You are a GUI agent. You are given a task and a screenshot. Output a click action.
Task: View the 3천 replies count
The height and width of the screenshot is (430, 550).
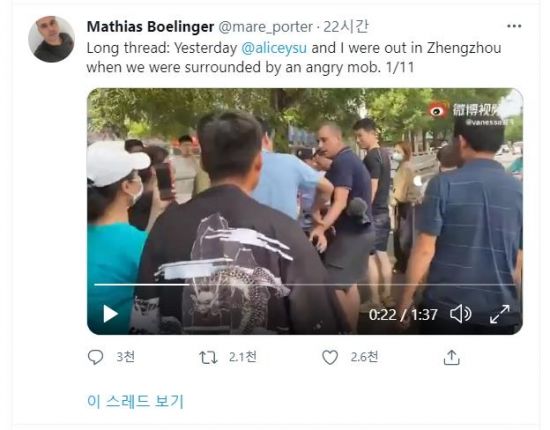[x=125, y=357]
